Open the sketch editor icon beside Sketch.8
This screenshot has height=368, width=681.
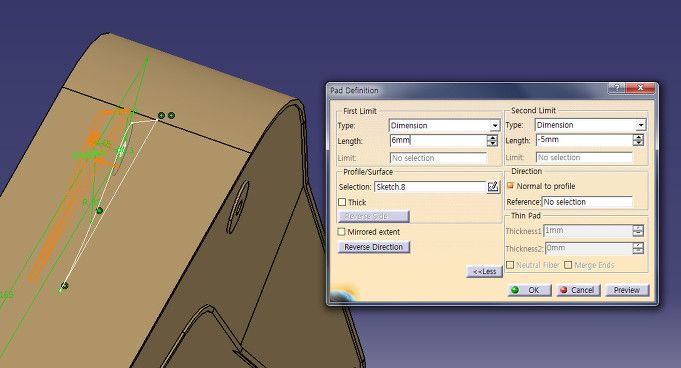(493, 187)
